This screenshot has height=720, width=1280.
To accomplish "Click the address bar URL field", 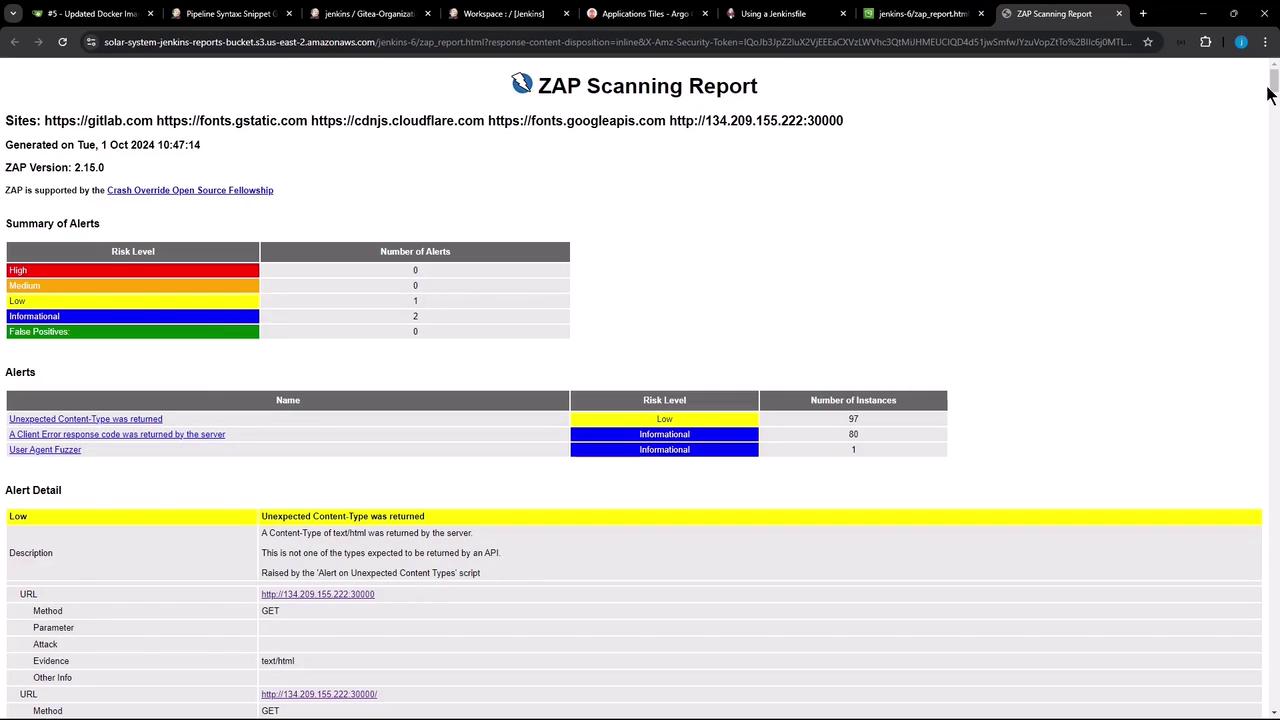I will point(617,42).
